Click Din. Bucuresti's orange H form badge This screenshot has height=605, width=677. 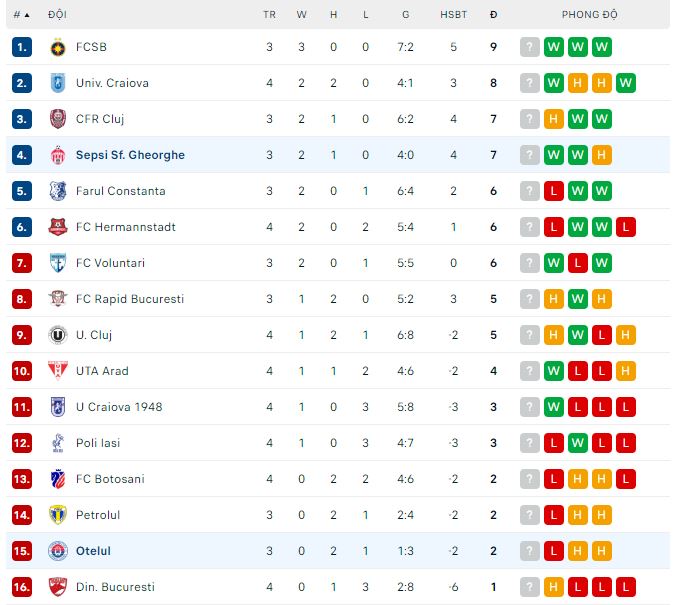tap(554, 587)
